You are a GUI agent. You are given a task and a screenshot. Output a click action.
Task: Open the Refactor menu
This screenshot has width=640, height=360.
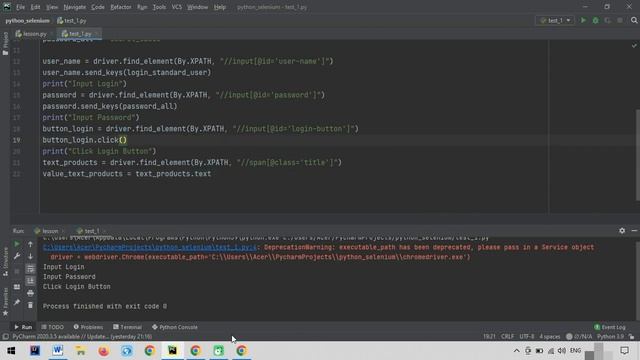point(121,7)
